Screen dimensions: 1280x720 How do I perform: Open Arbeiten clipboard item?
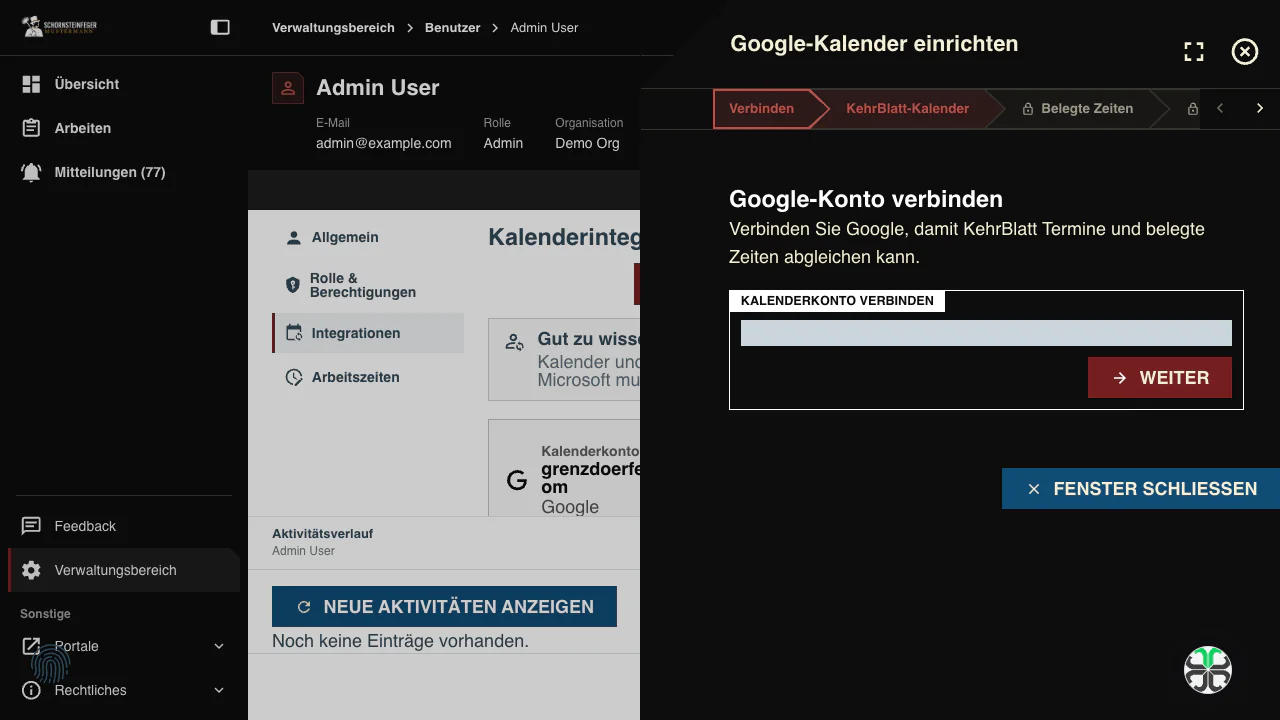pyautogui.click(x=124, y=128)
